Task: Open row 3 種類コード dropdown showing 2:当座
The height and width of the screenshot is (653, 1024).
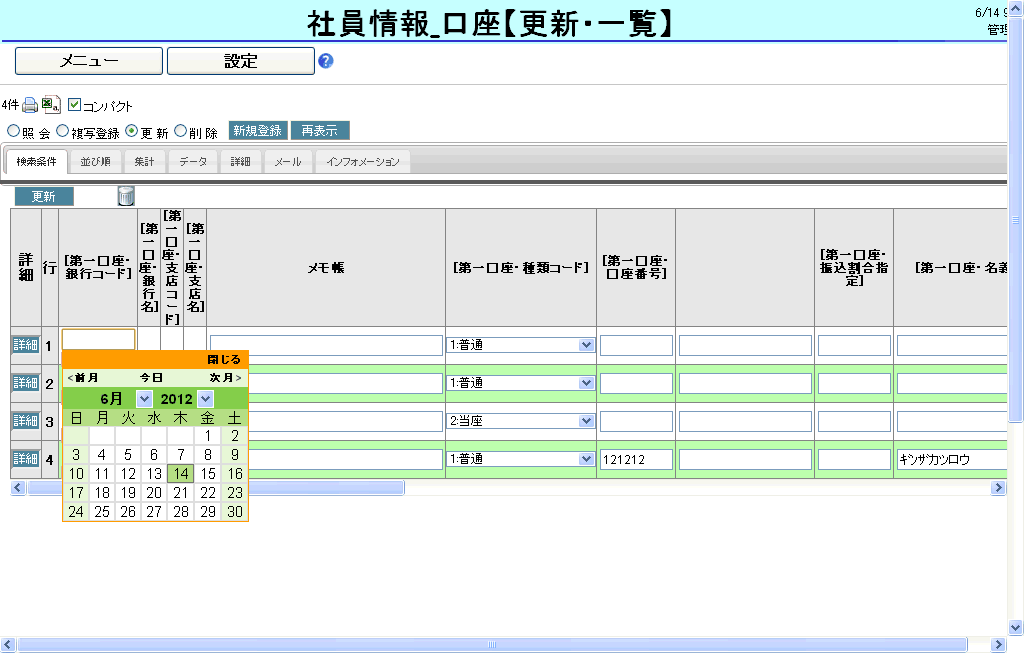Action: tap(586, 421)
